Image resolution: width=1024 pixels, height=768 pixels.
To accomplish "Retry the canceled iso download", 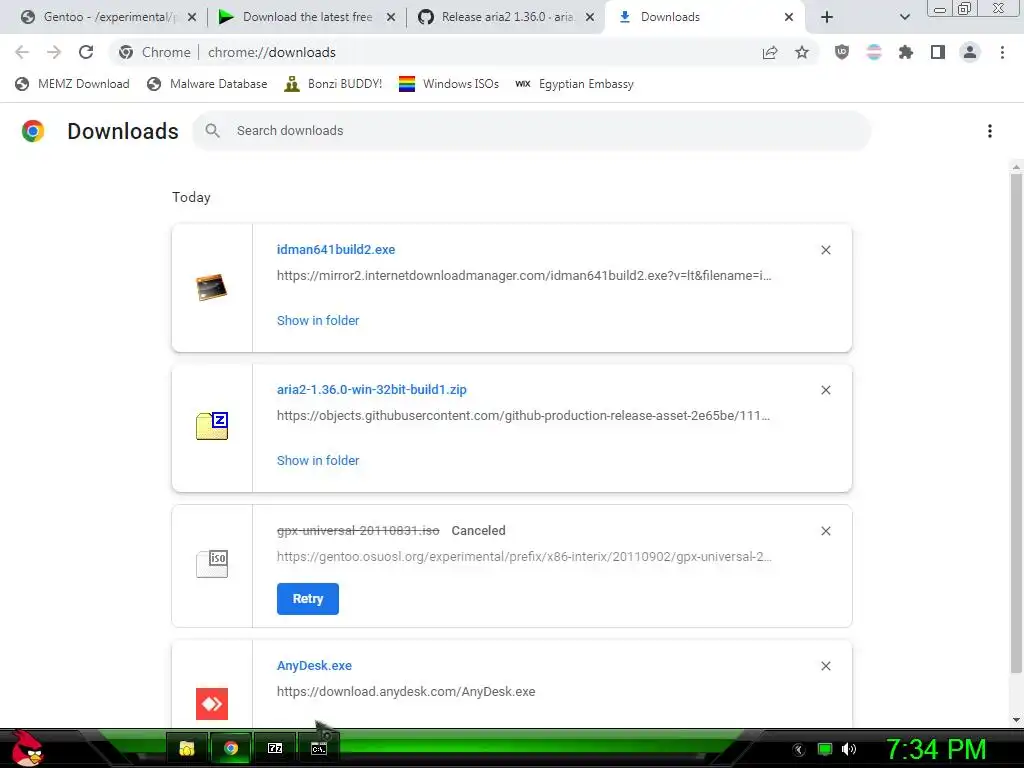I will (x=308, y=599).
